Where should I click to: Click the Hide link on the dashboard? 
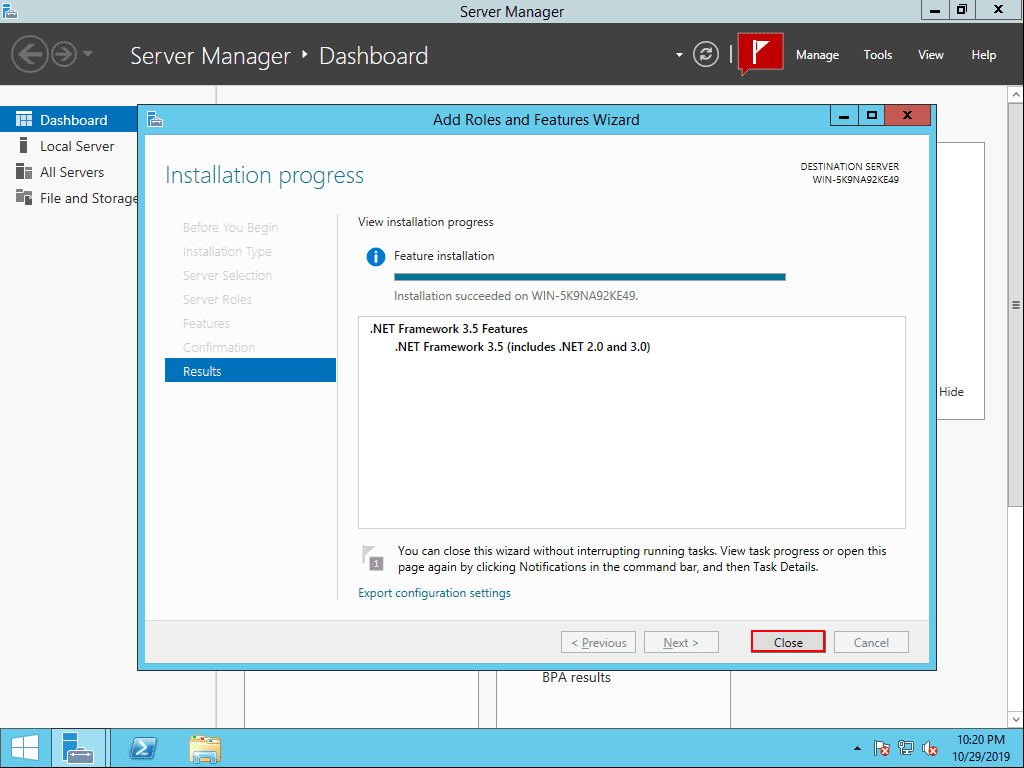click(x=951, y=392)
